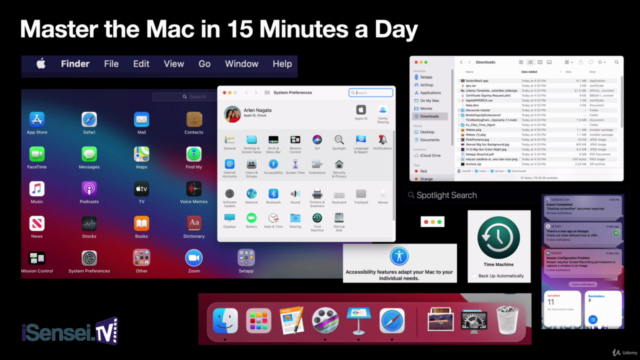
Task: Click Show All grid button in System Preferences
Action: pos(267,93)
